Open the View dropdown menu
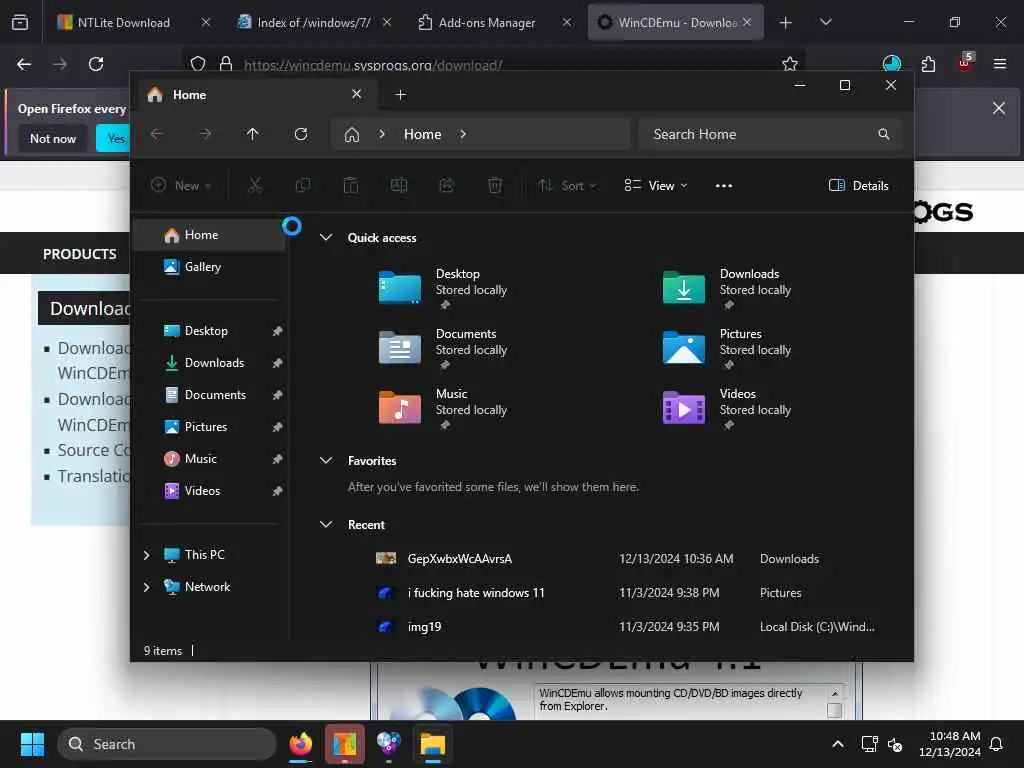 coord(656,185)
